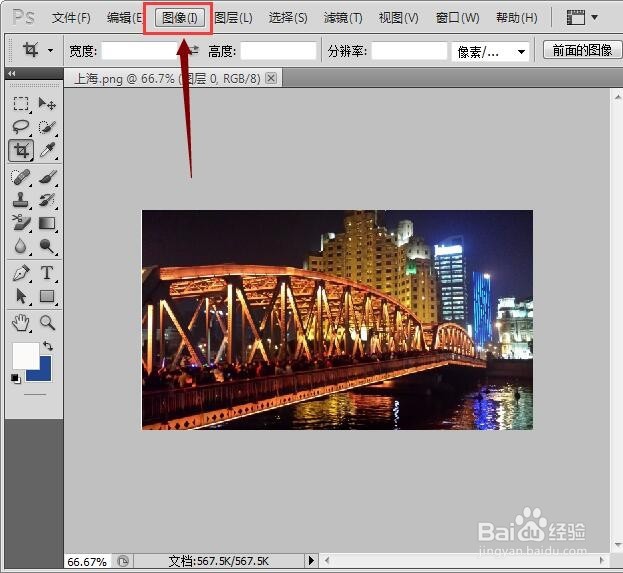Select the Crop tool in the toolbox
This screenshot has width=623, height=573.
[x=21, y=151]
